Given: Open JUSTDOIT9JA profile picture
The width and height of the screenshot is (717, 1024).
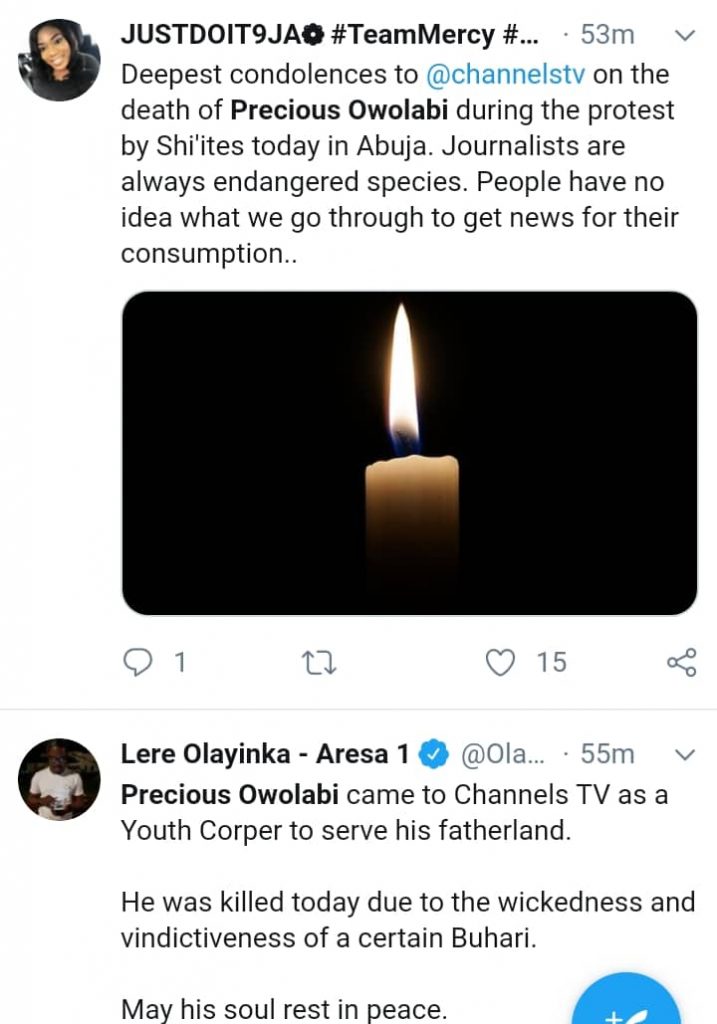Looking at the screenshot, I should [x=59, y=60].
